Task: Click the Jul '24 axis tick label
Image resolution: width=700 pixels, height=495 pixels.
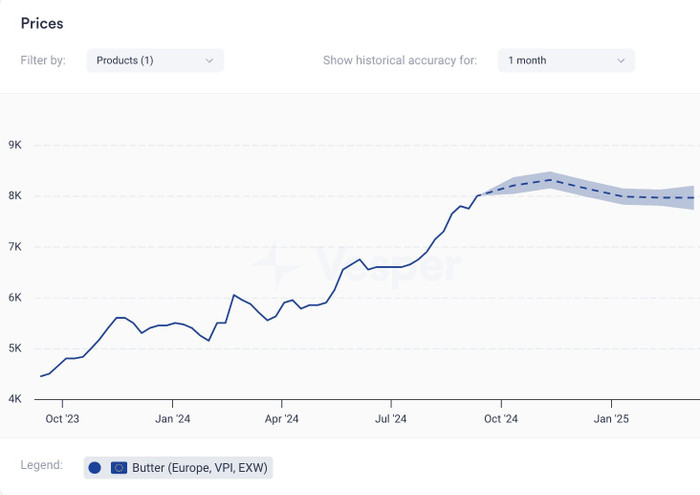Action: [391, 419]
